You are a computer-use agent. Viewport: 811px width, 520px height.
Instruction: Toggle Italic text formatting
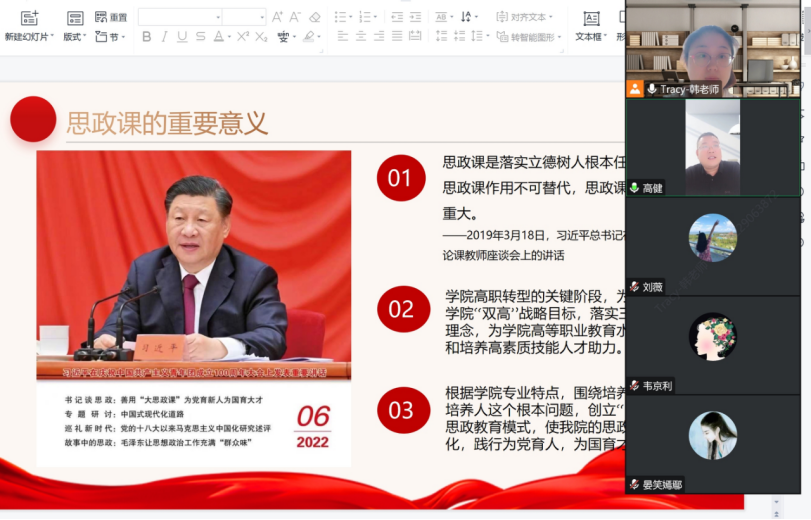click(164, 37)
